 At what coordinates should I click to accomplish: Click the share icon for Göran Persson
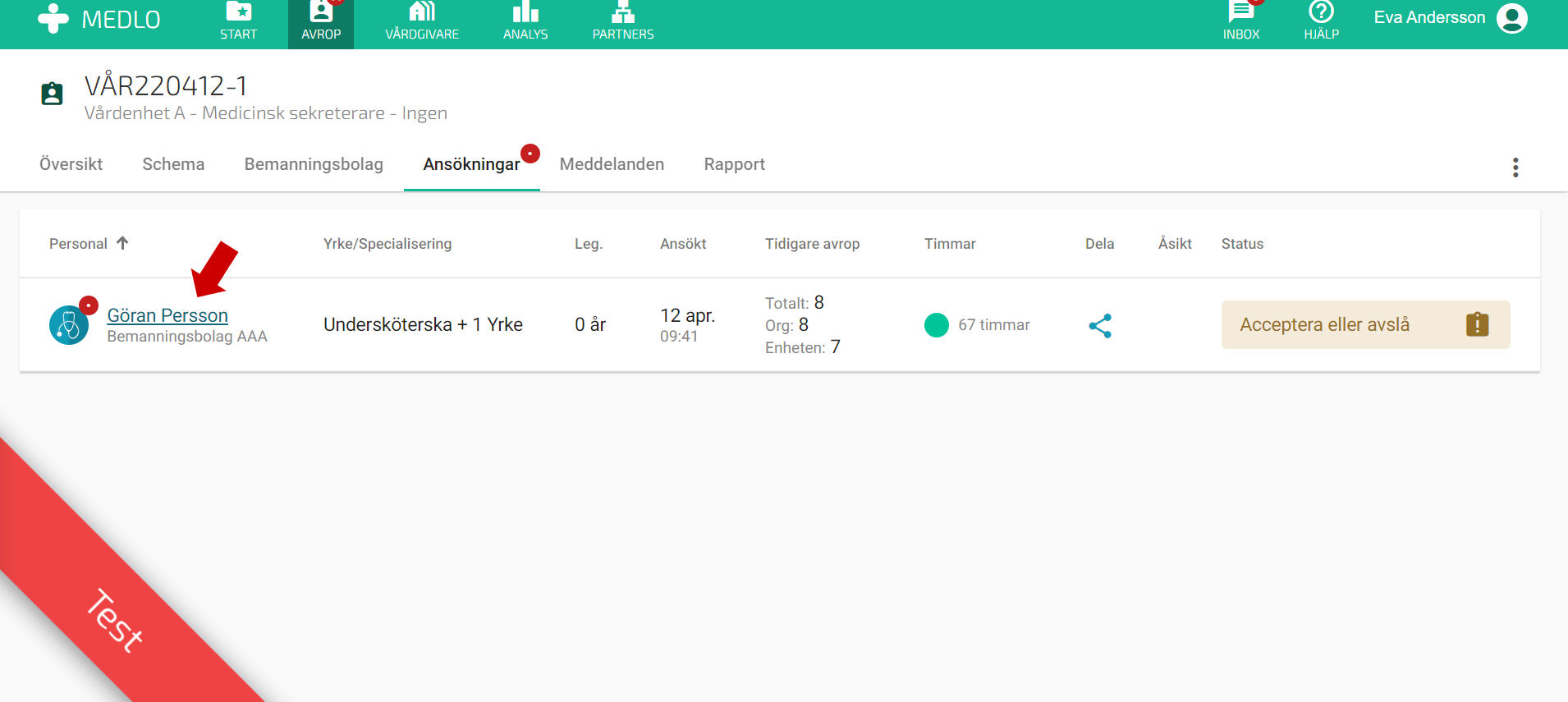[x=1100, y=326]
